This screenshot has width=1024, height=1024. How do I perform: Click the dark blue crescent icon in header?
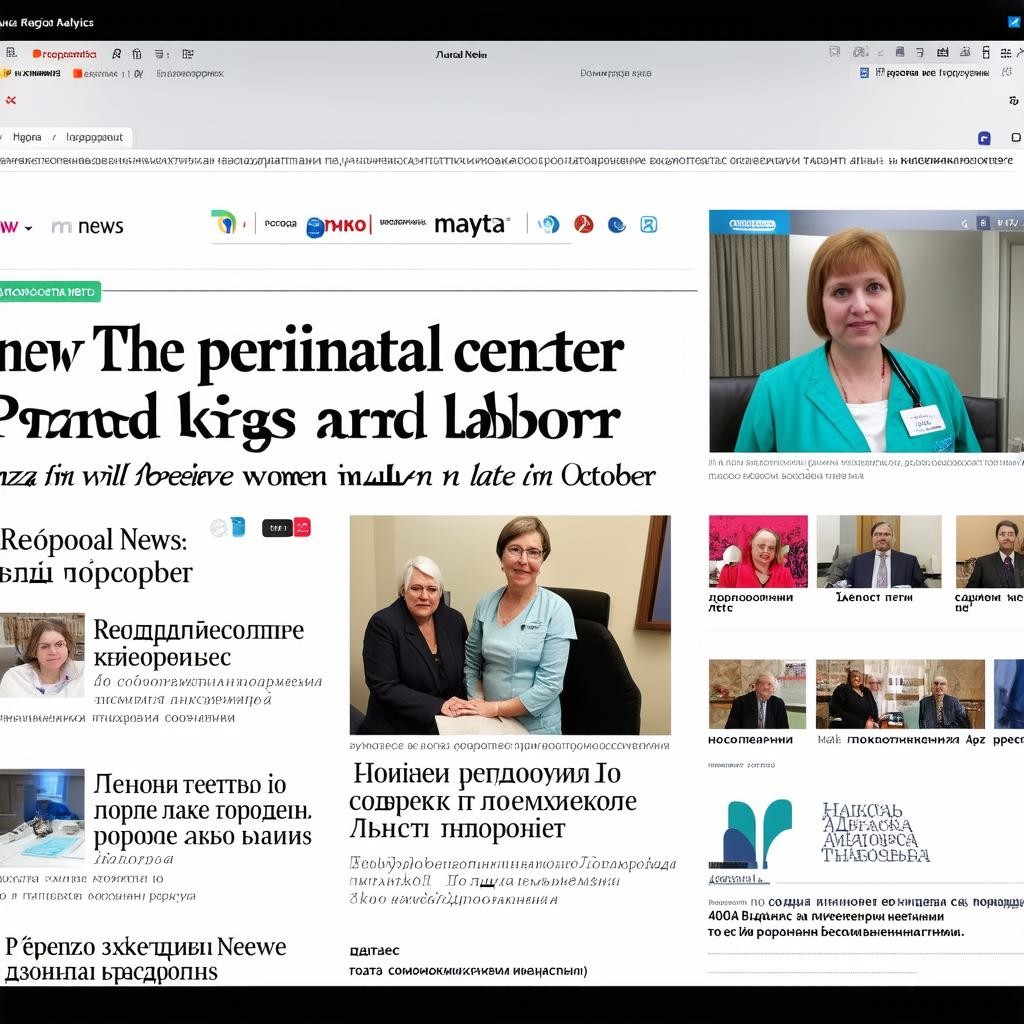pos(617,224)
